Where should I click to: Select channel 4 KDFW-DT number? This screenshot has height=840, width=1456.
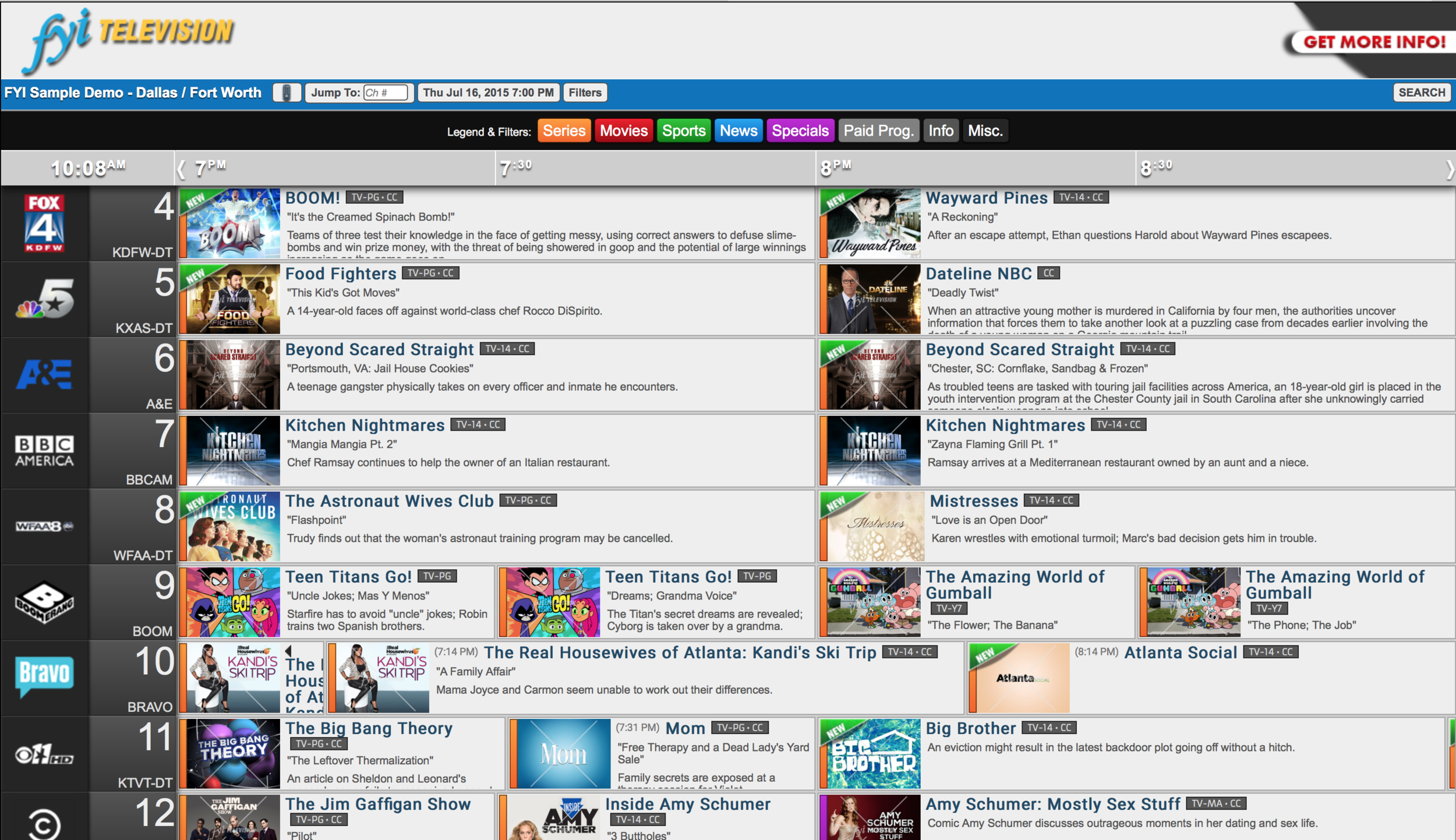point(164,207)
